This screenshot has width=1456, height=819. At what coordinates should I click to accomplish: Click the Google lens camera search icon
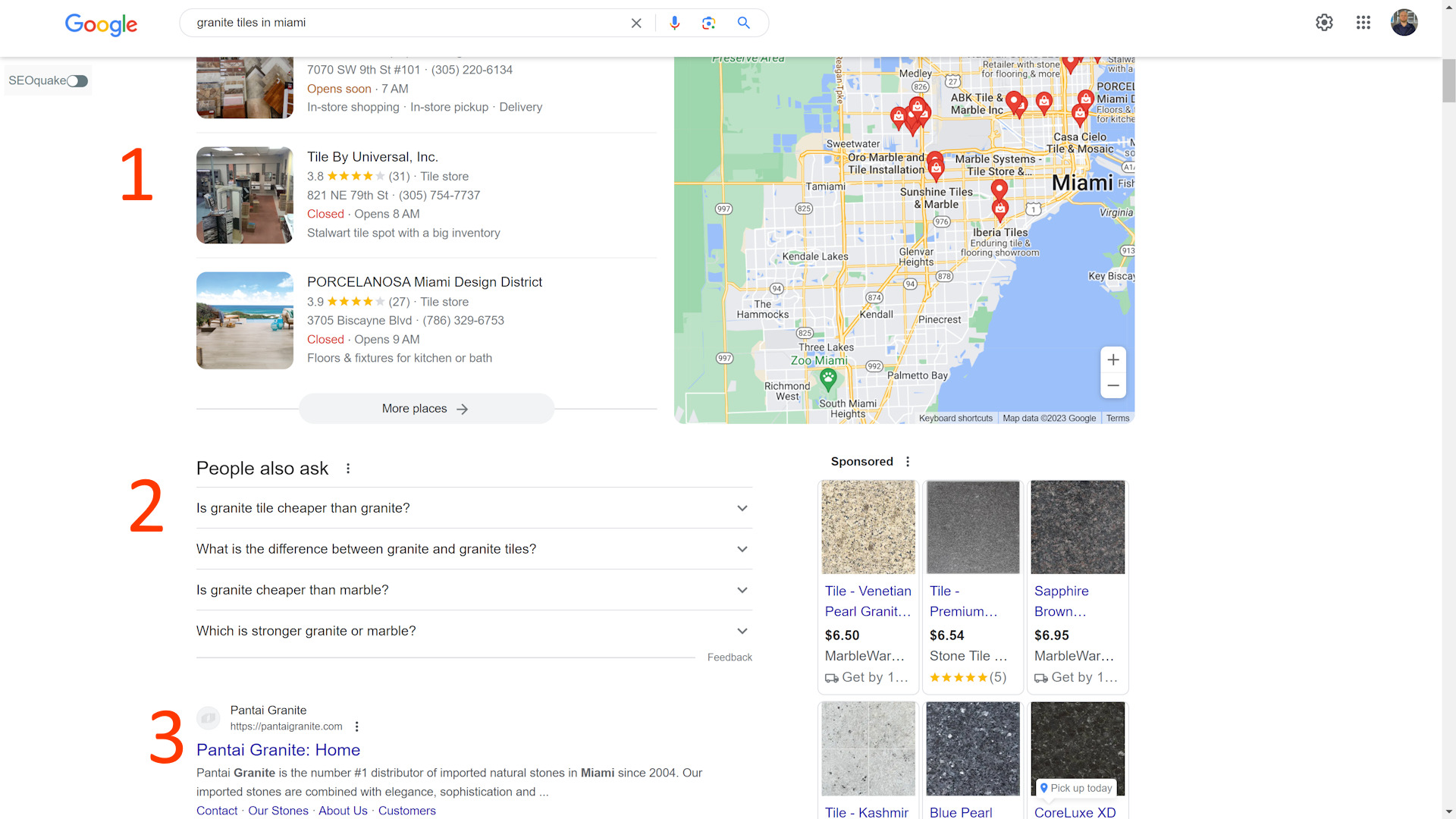coord(708,23)
